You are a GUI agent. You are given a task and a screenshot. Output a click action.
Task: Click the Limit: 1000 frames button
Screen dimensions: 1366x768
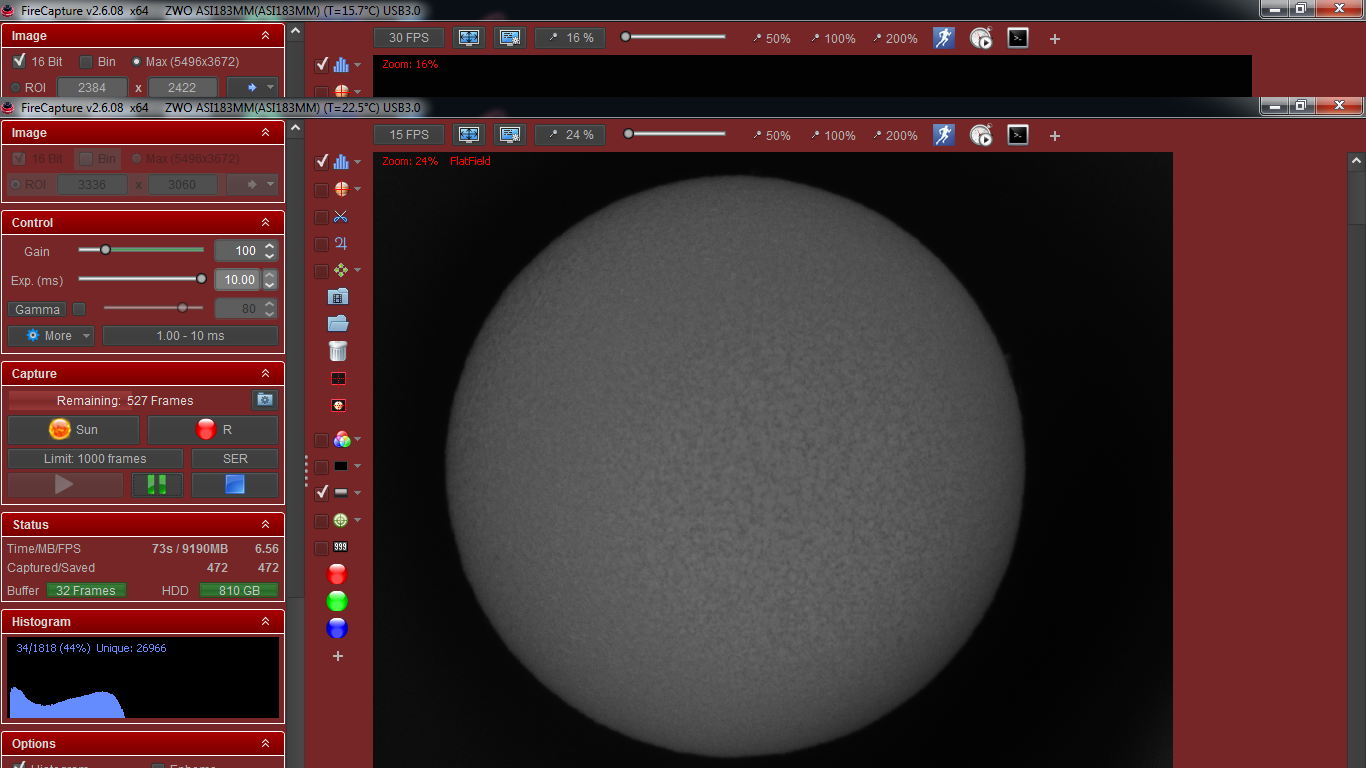click(x=95, y=459)
